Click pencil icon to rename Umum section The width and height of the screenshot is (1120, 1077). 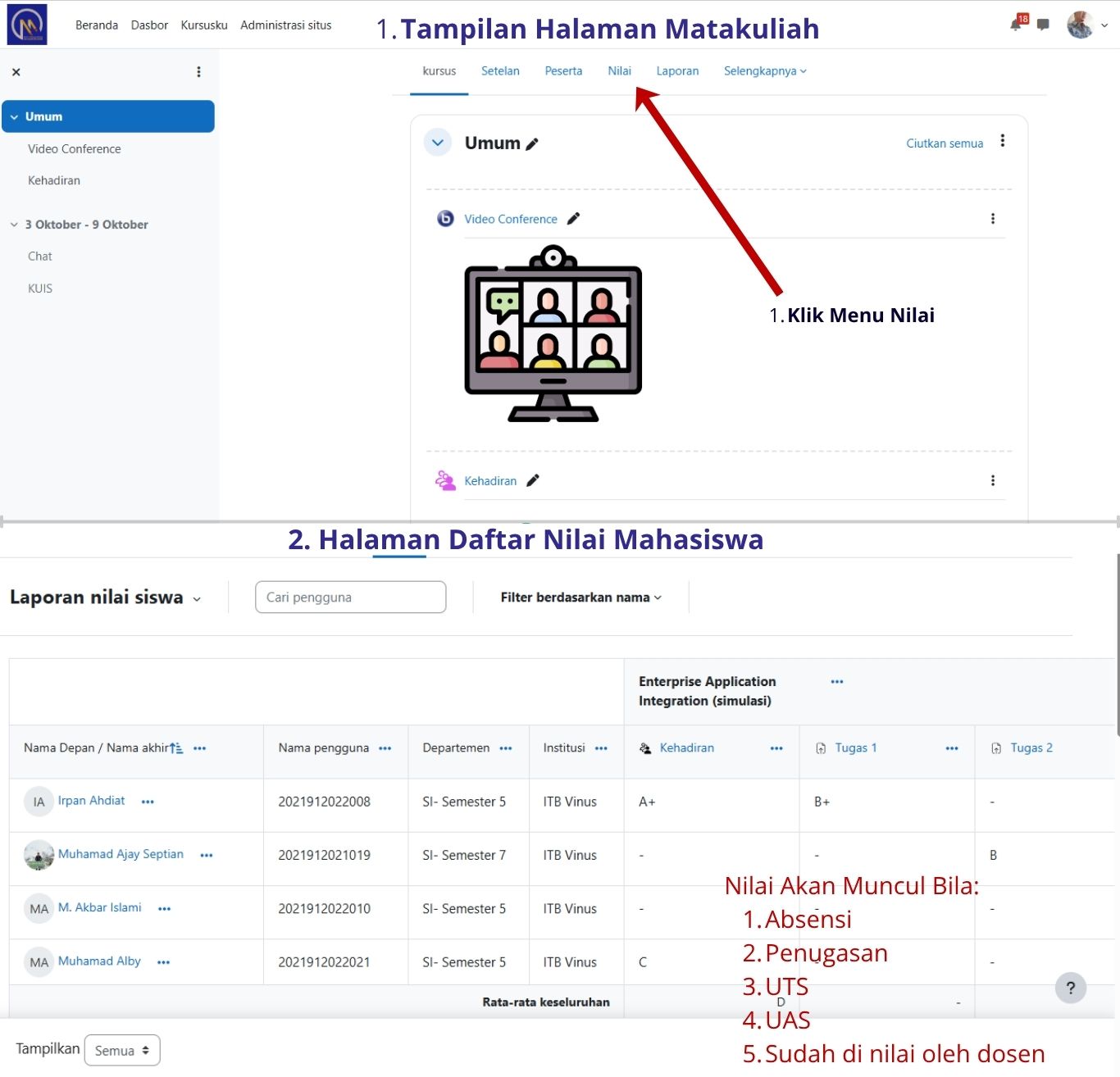click(532, 144)
